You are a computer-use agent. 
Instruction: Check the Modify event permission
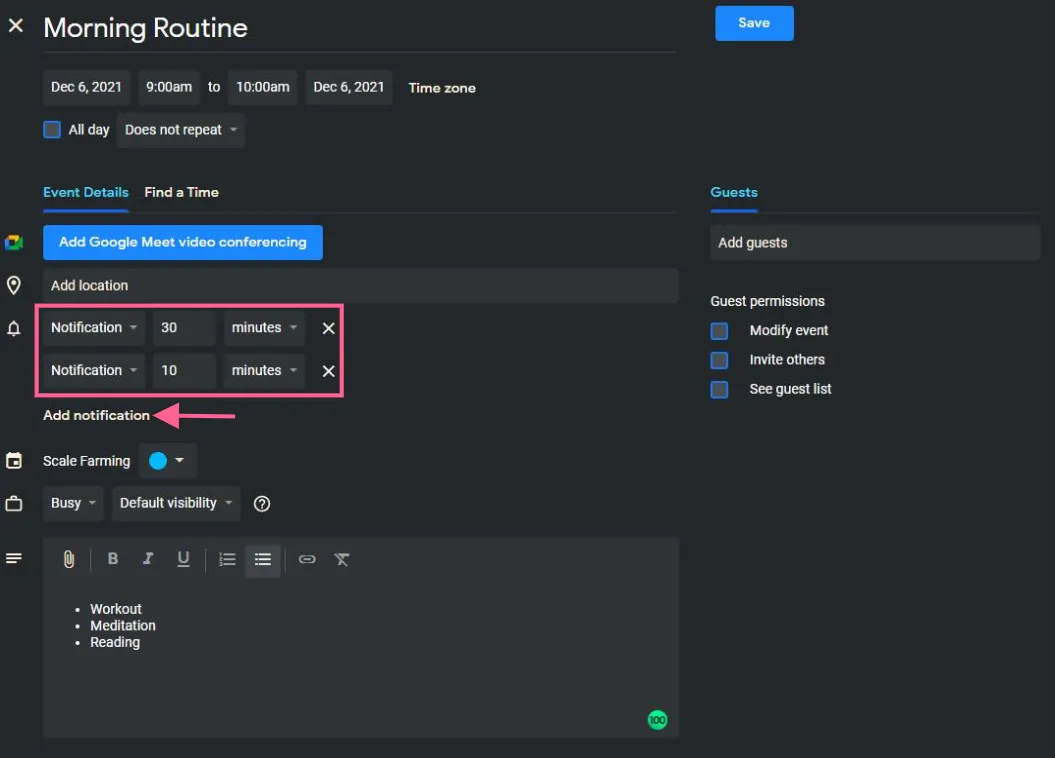point(719,331)
